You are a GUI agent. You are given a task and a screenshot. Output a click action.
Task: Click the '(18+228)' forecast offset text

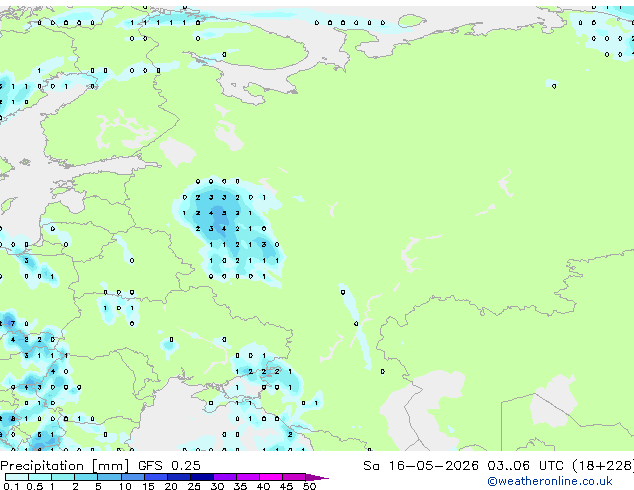coord(603,466)
